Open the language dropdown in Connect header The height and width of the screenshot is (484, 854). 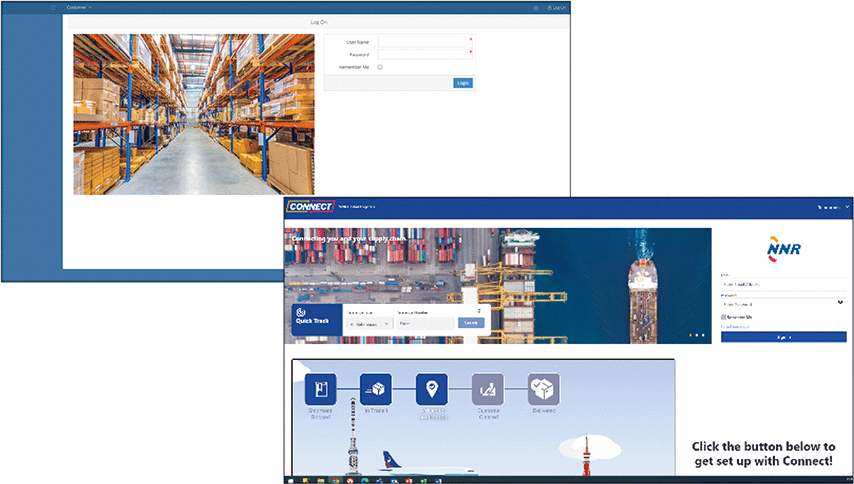coord(833,207)
